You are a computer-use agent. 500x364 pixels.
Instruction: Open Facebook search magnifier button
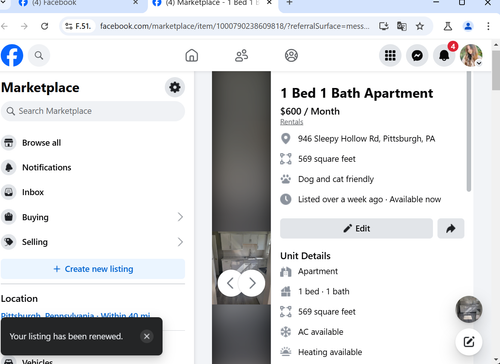[x=39, y=55]
